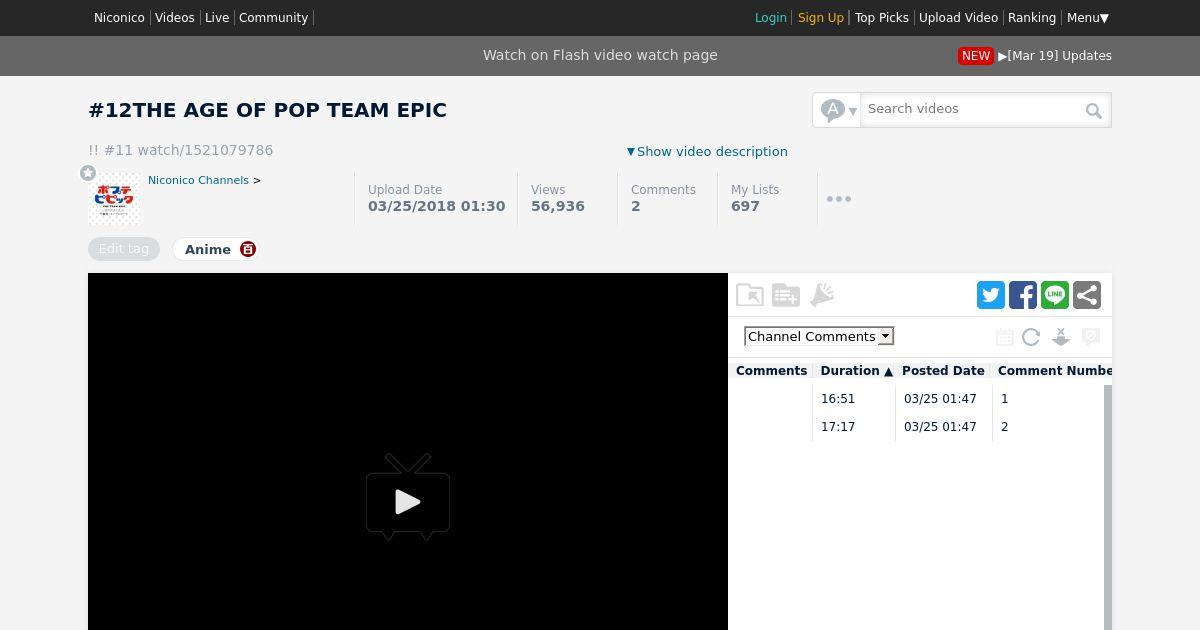Go to Niconico home
Viewport: 1200px width, 630px height.
(x=119, y=18)
